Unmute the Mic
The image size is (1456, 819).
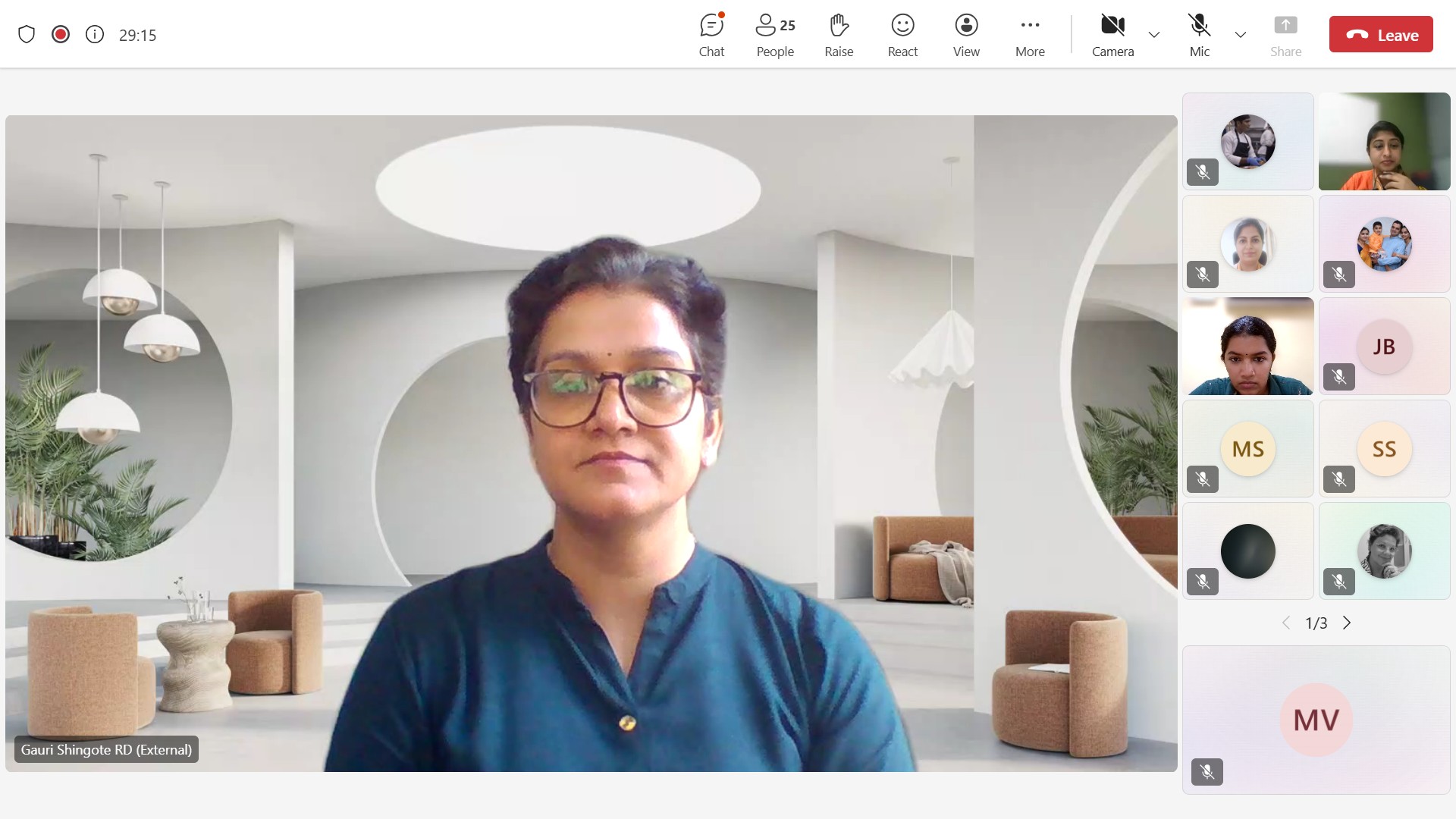(x=1199, y=35)
